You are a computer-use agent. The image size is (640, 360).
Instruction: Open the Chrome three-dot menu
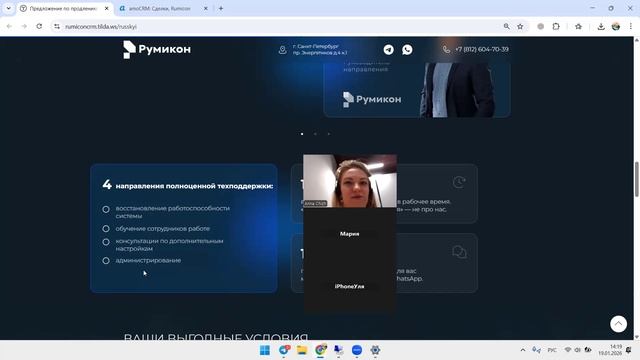(631, 27)
